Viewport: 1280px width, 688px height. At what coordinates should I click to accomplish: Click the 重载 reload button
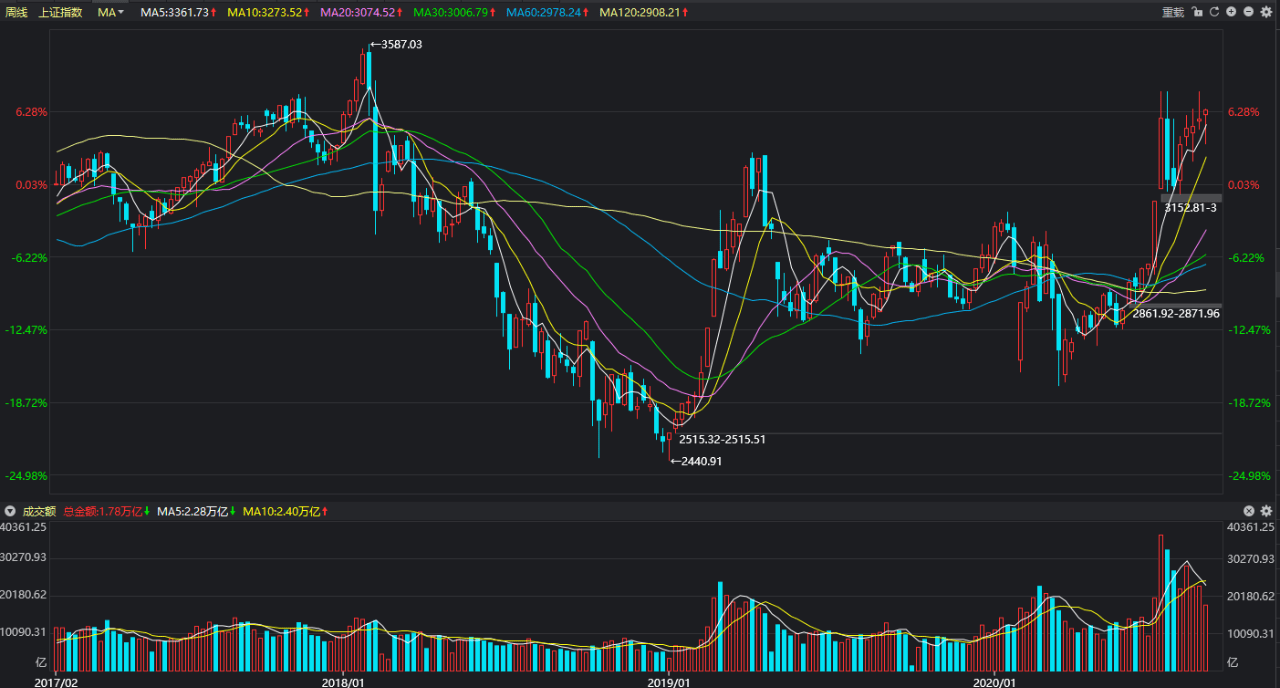[x=1172, y=12]
